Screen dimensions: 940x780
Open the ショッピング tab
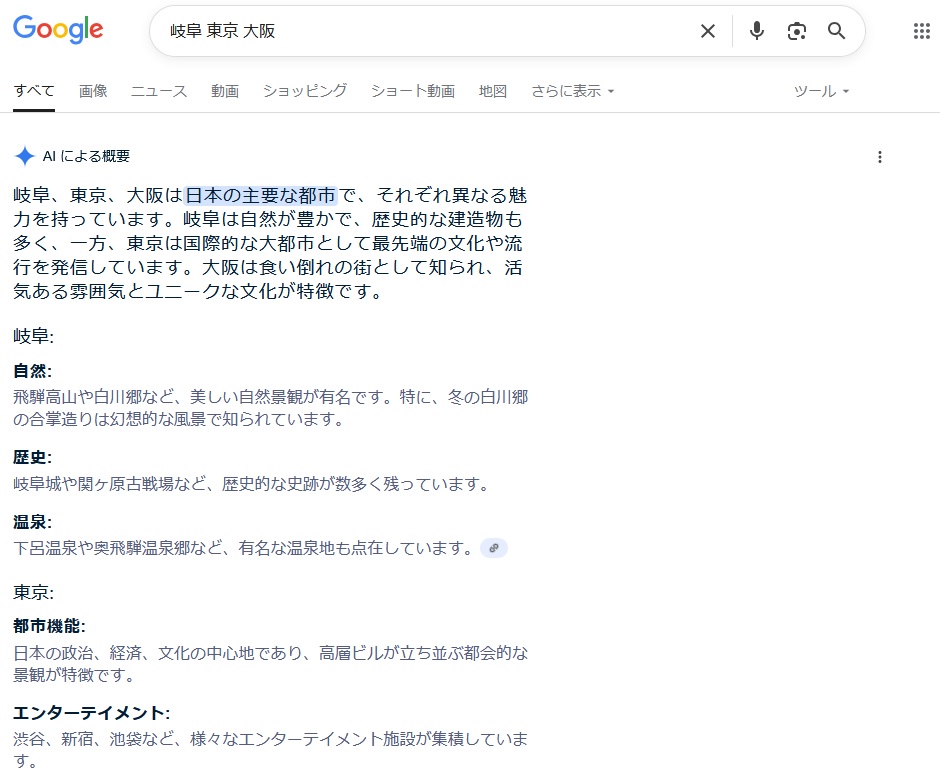click(305, 91)
